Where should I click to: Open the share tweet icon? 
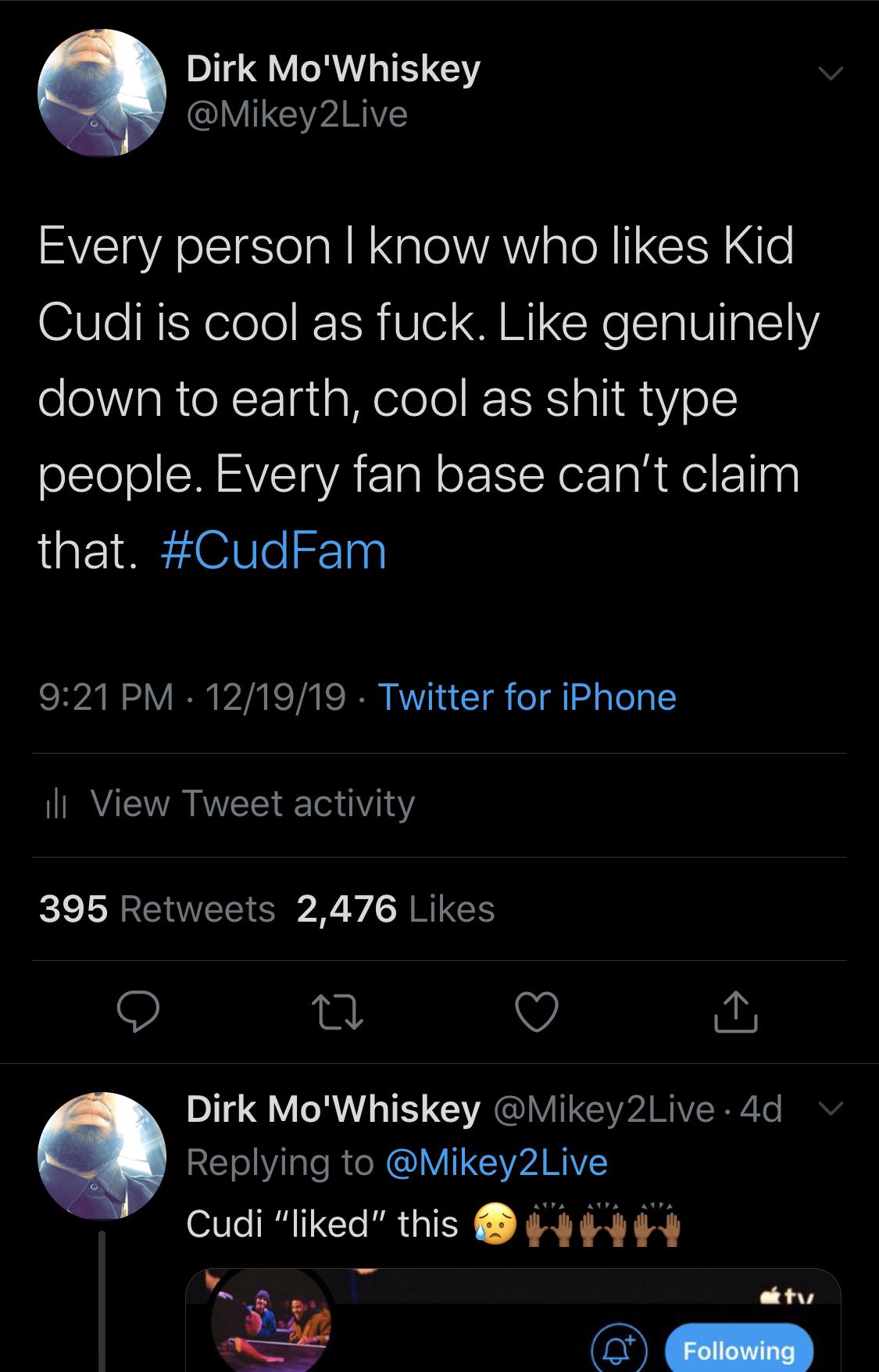click(736, 1012)
